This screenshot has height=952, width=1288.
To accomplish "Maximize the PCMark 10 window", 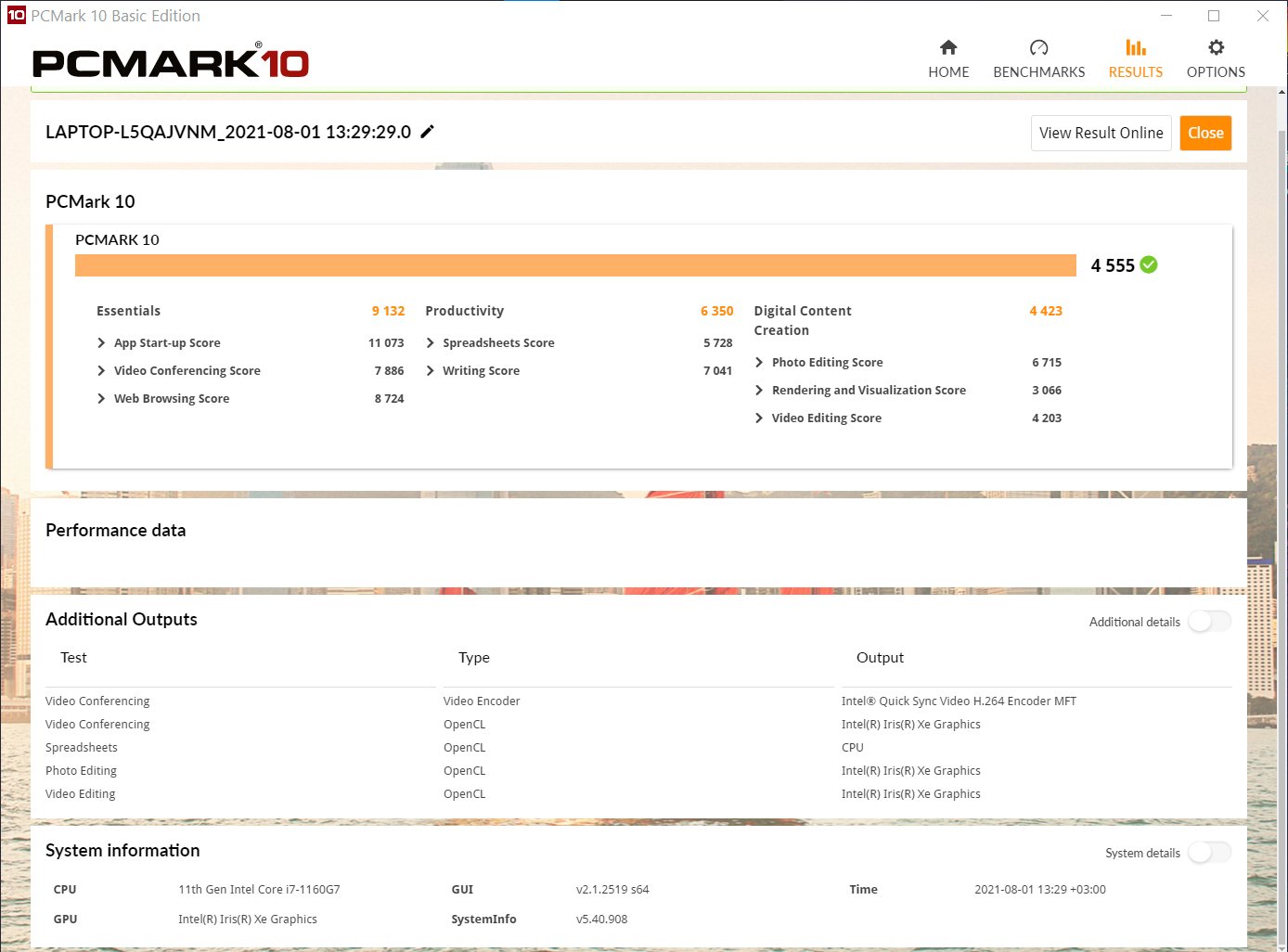I will 1214,16.
